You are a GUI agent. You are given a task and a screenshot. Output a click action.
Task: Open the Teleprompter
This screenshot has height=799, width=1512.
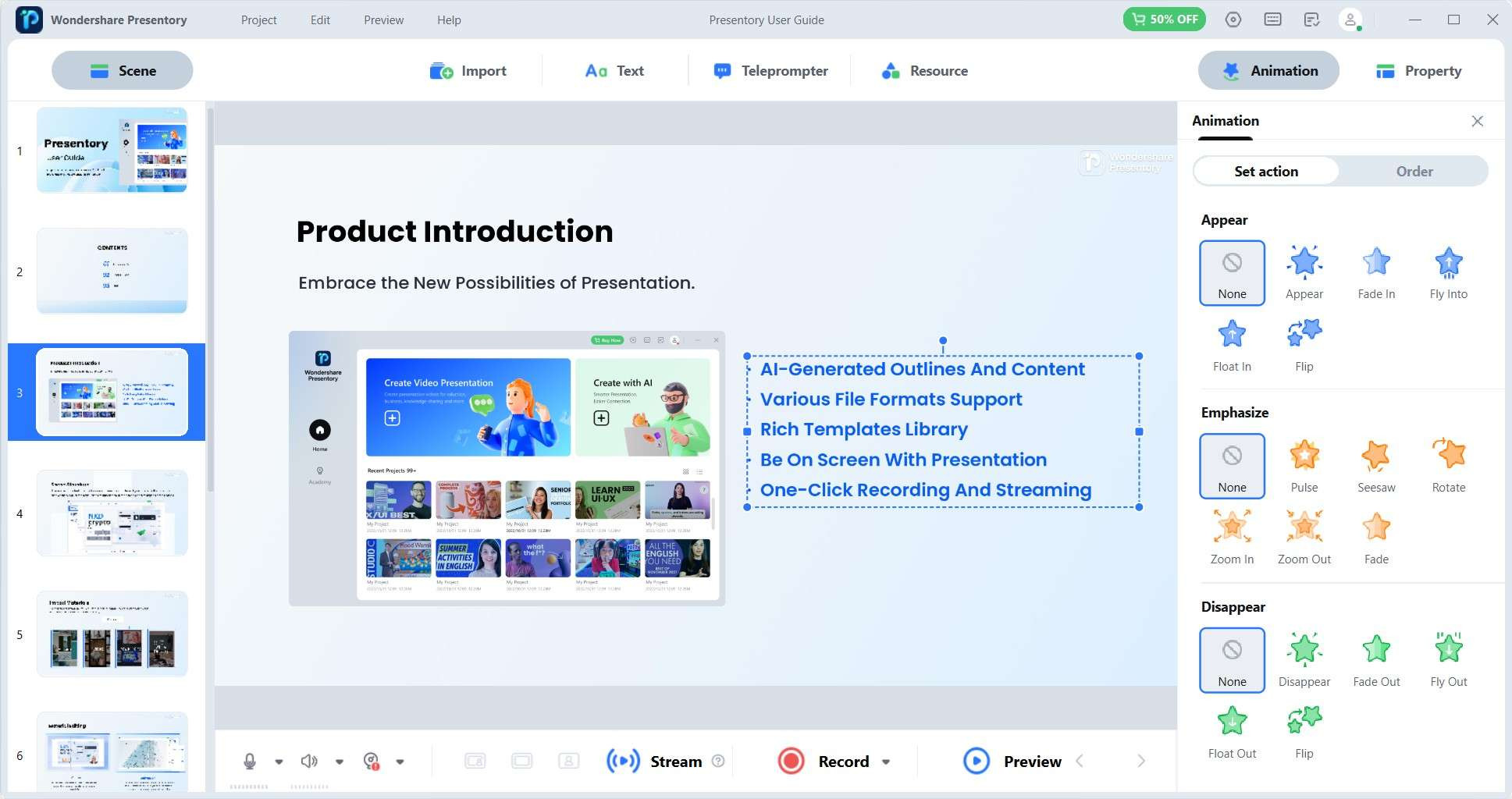(x=770, y=70)
